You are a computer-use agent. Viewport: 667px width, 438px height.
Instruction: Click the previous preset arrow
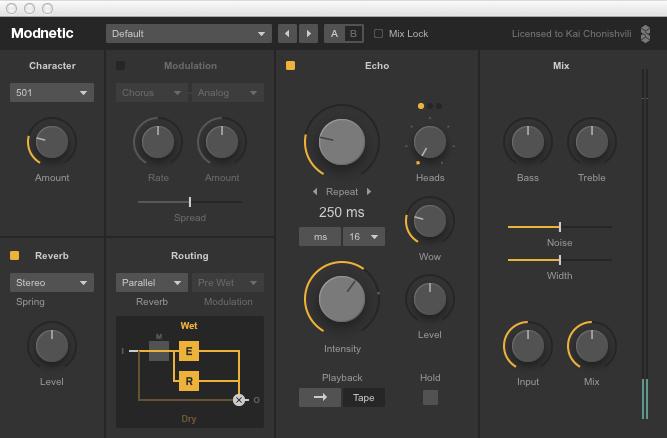click(288, 33)
